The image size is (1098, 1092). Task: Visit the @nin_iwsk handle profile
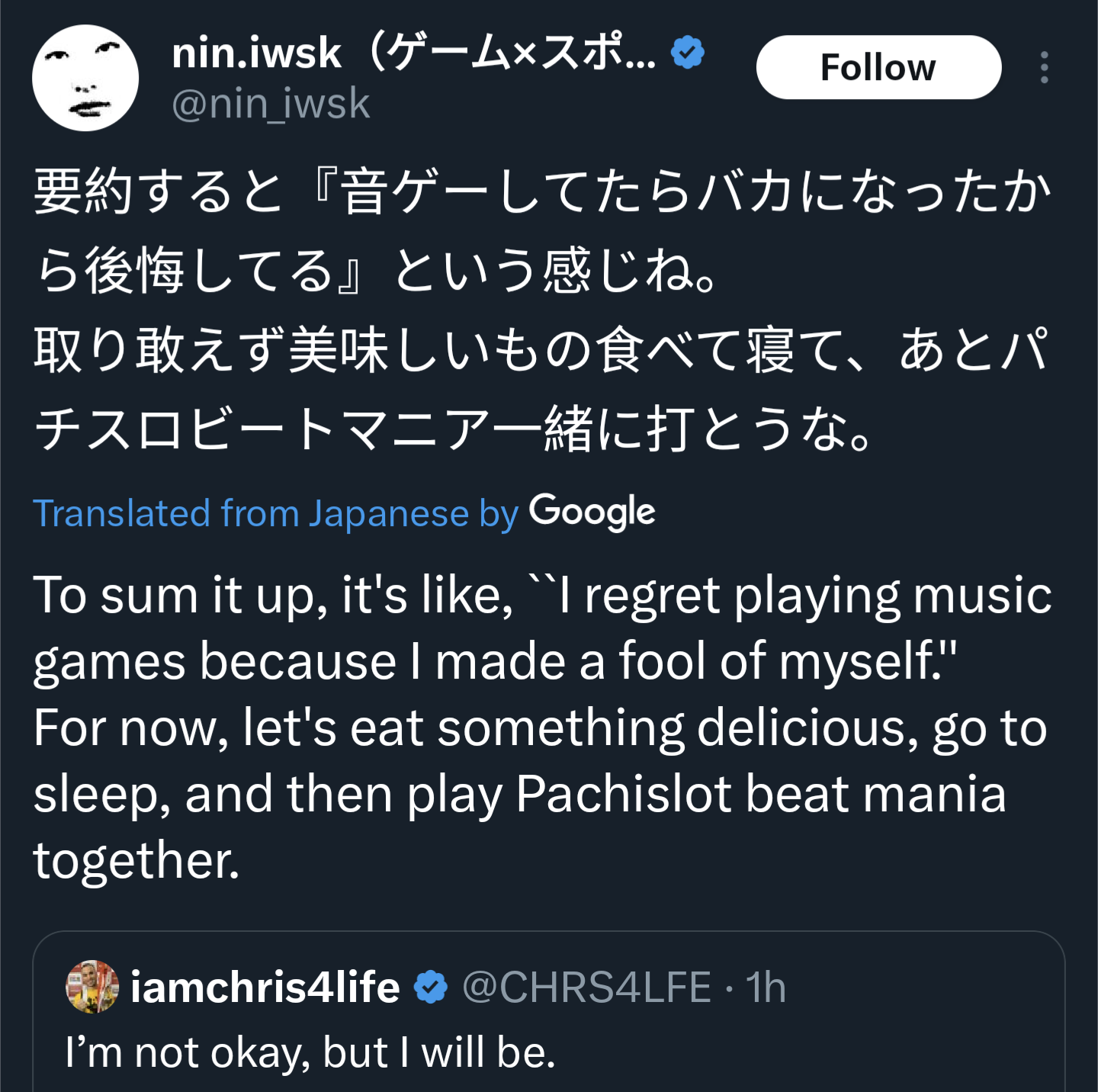pos(271,104)
